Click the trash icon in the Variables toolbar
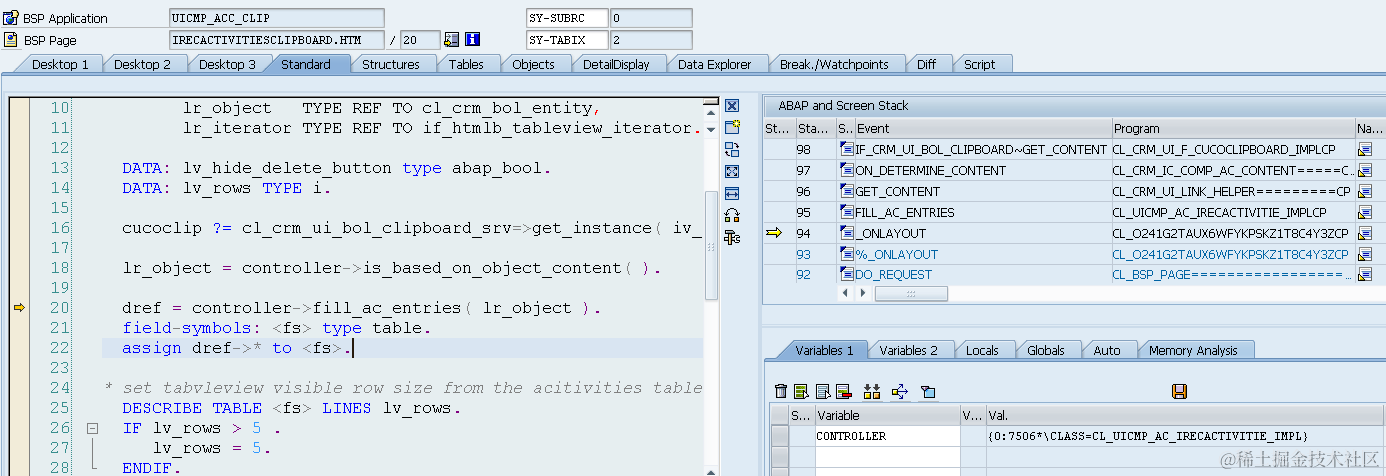This screenshot has height=476, width=1386. [781, 391]
